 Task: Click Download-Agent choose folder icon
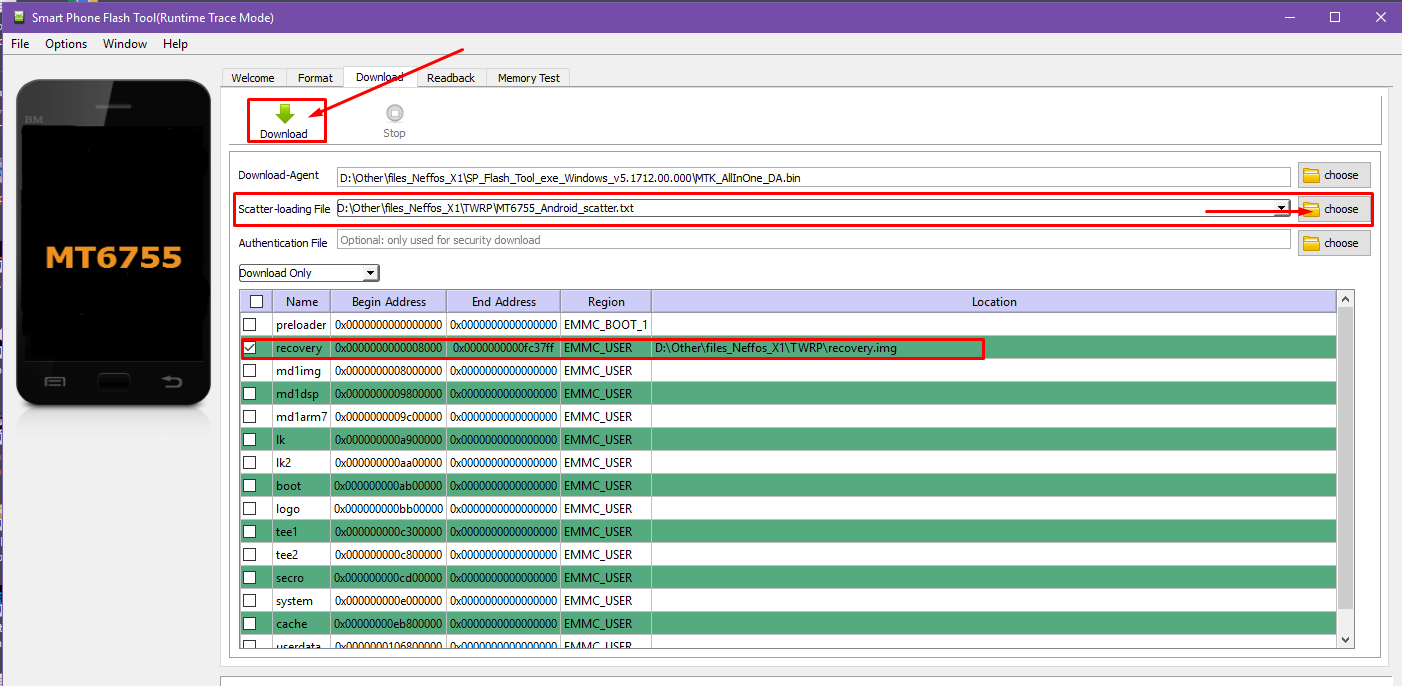coord(1312,176)
